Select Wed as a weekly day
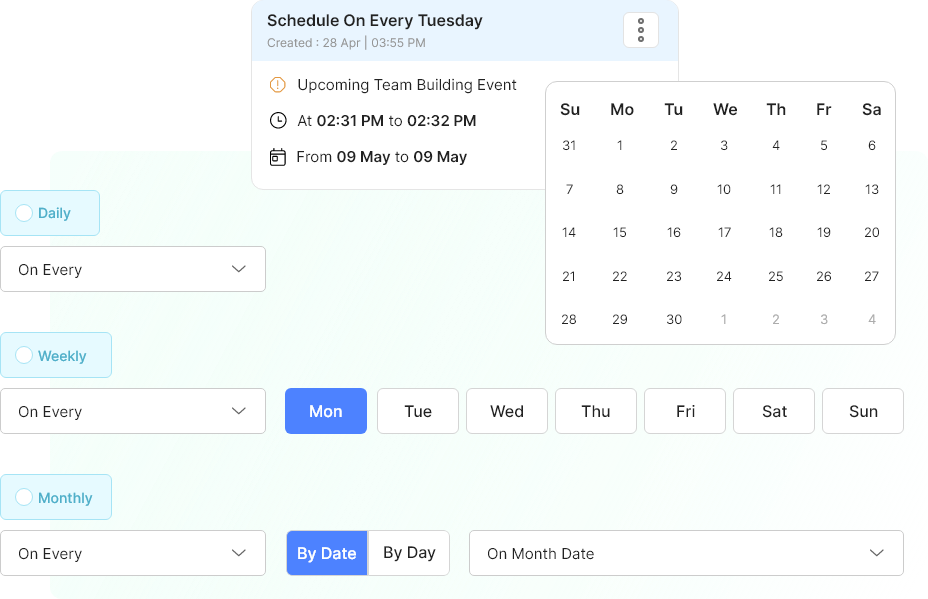This screenshot has width=928, height=599. click(506, 411)
